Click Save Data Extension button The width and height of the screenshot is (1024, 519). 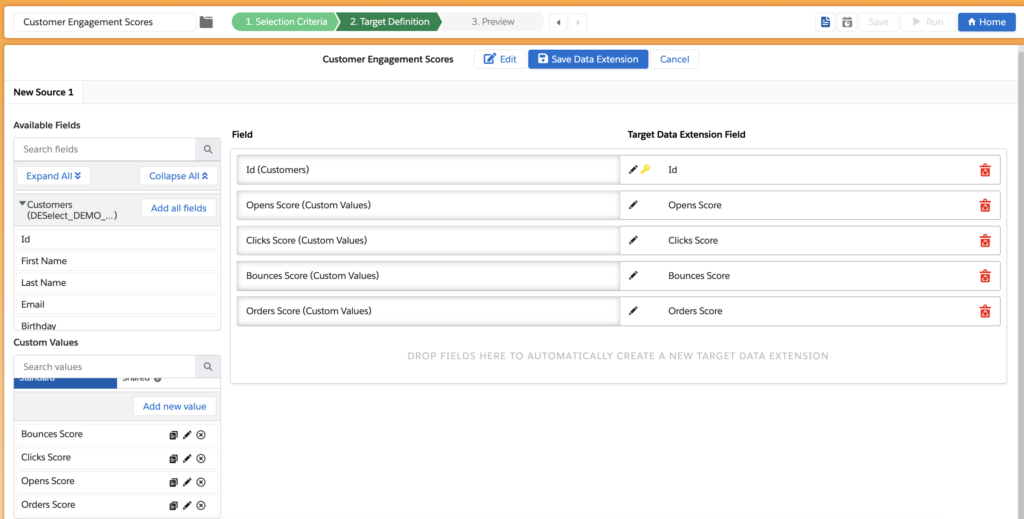[588, 59]
